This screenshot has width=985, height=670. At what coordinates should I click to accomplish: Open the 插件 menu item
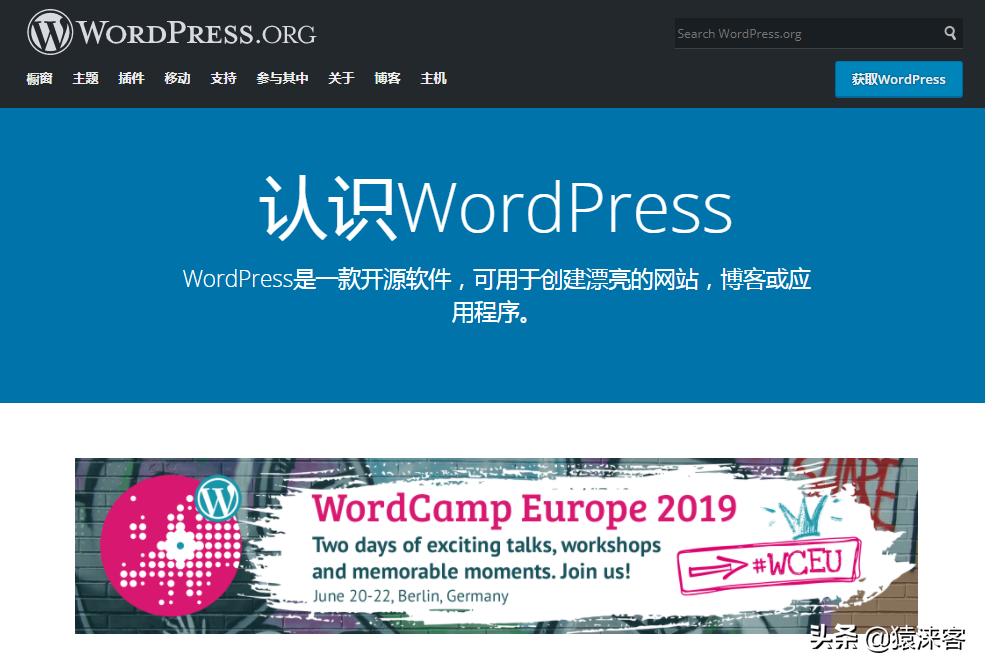pos(131,78)
